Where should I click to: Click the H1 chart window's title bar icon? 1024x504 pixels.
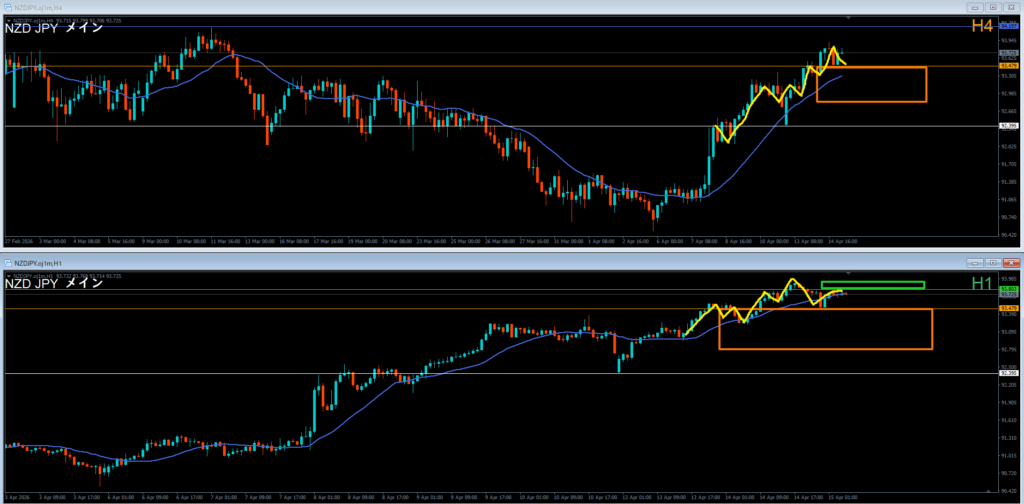tap(7, 261)
